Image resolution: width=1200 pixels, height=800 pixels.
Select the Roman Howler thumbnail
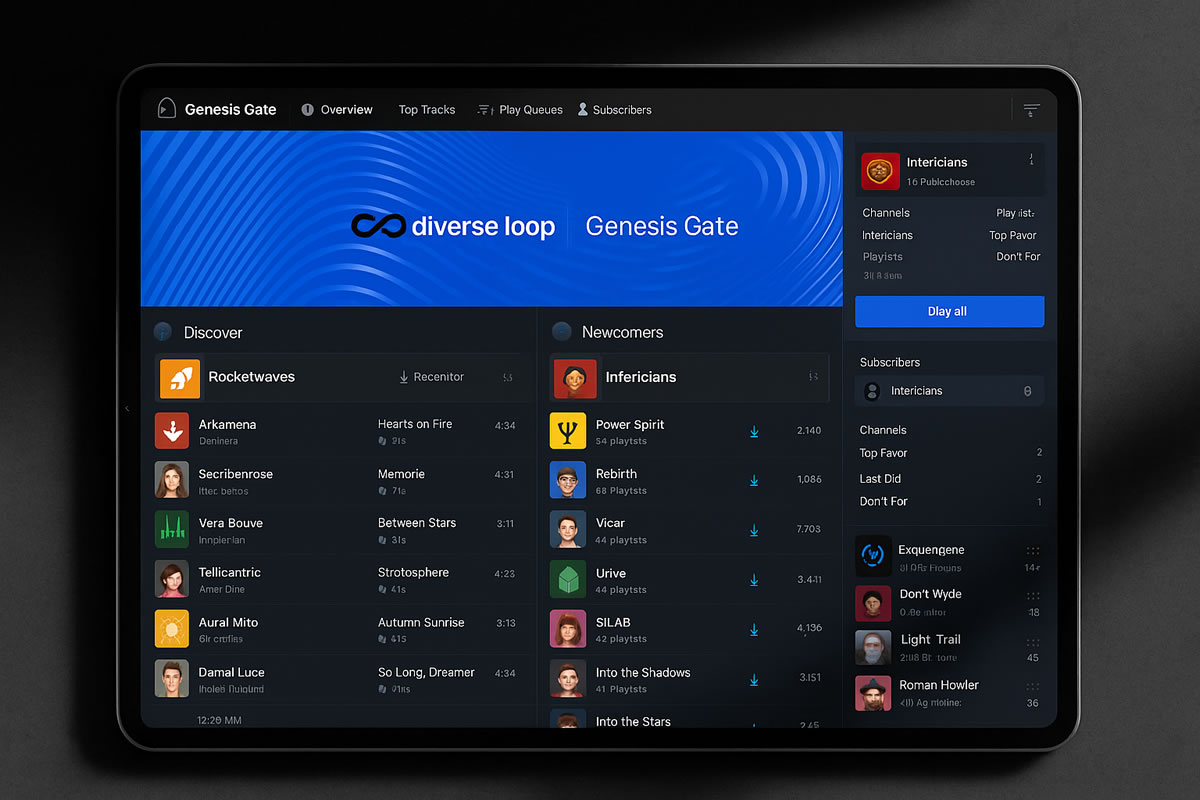point(873,693)
